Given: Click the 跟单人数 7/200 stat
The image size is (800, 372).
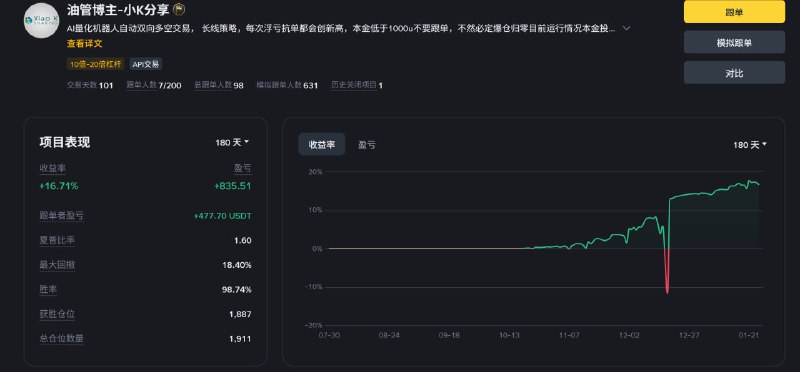Looking at the screenshot, I should (154, 85).
